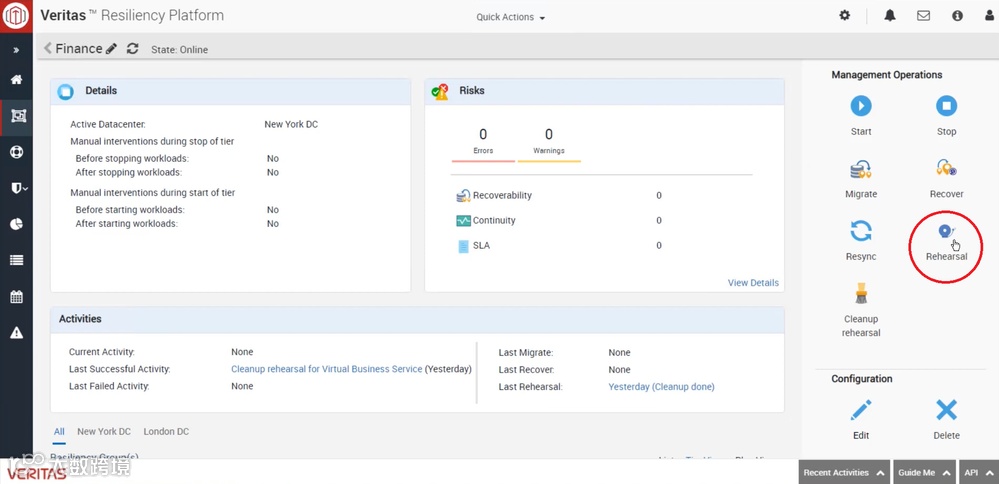The width and height of the screenshot is (999, 484).
Task: Open View Details in Risks panel
Action: tap(753, 283)
